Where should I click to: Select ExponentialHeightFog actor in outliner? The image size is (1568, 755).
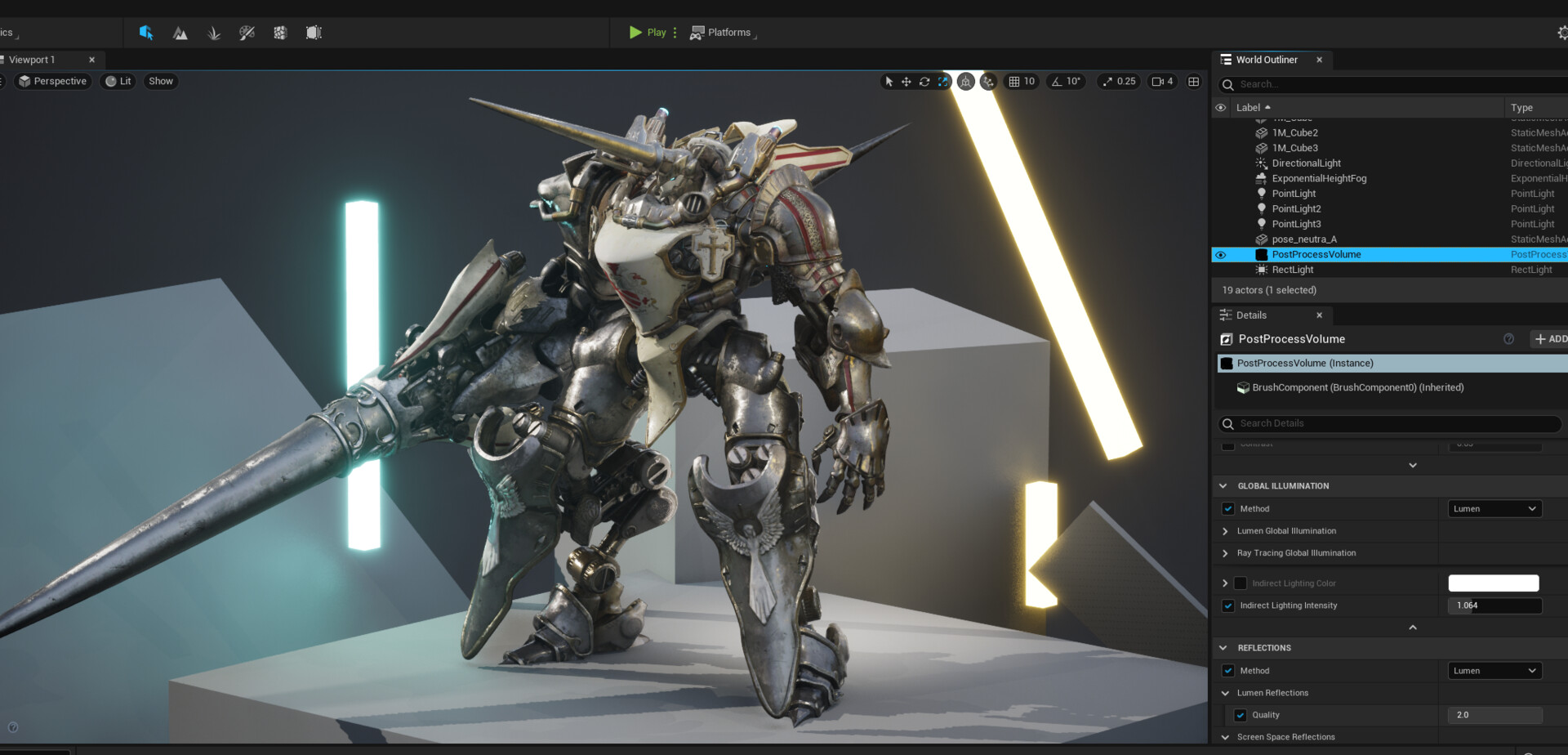point(1319,178)
